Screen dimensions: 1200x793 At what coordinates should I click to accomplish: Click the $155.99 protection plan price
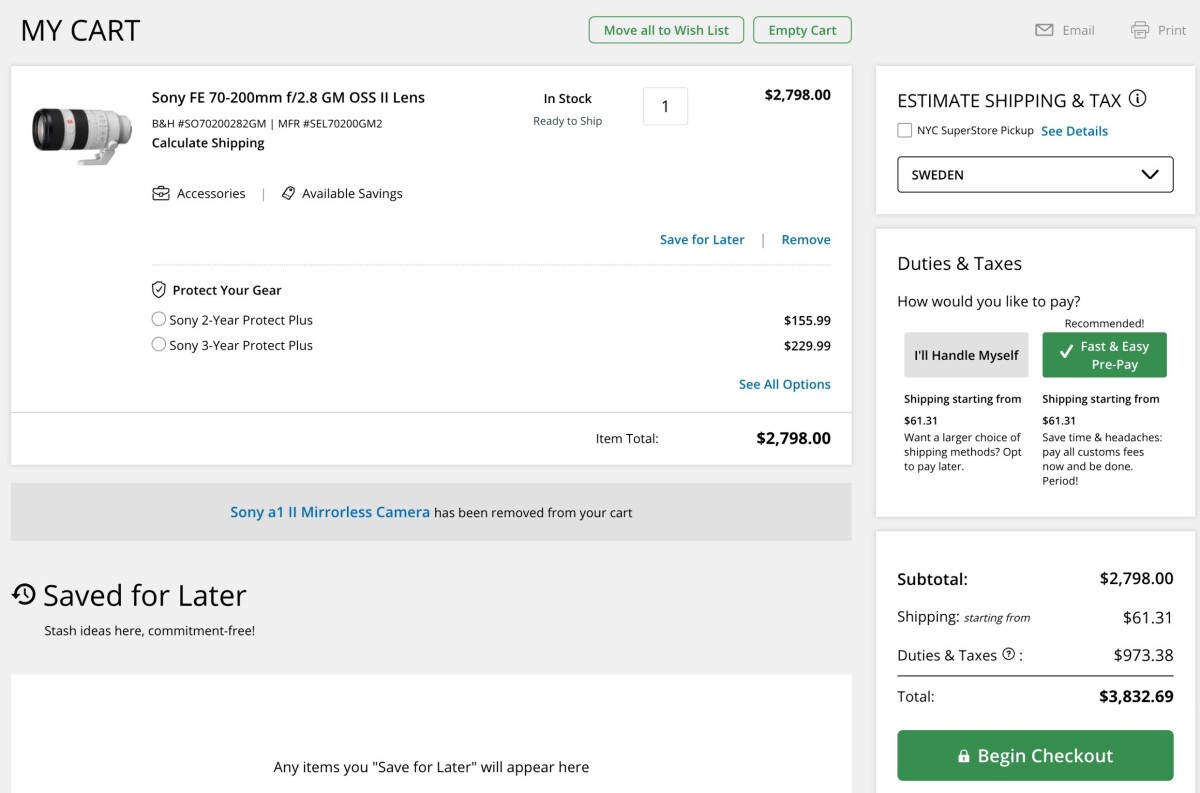[807, 321]
